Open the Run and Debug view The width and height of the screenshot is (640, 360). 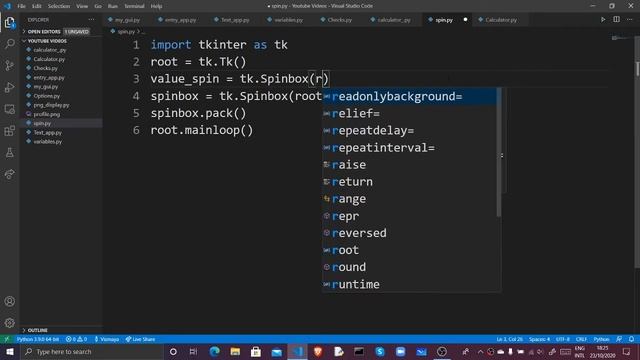pos(10,87)
